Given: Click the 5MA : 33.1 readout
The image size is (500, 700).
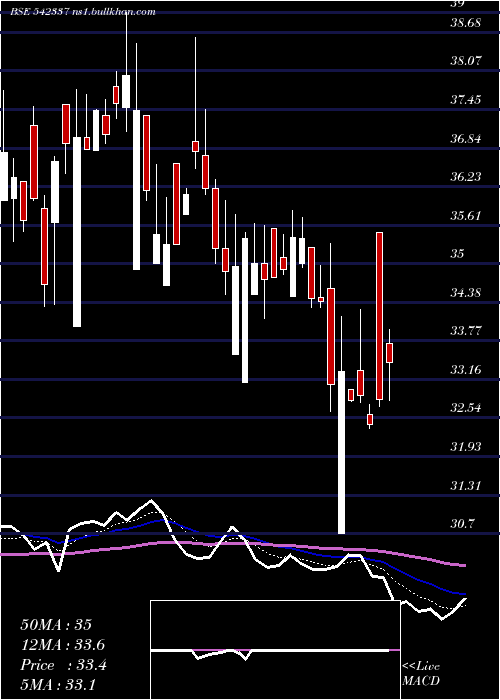Looking at the screenshot, I should (58, 685).
